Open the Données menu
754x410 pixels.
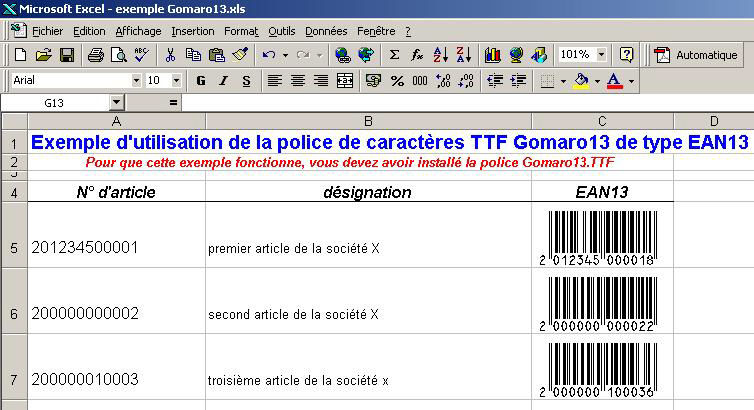(326, 31)
